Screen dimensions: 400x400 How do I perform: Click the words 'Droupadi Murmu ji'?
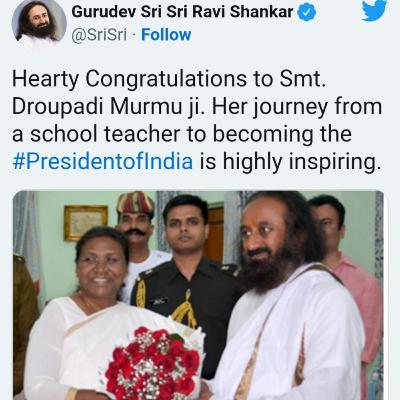click(x=107, y=107)
